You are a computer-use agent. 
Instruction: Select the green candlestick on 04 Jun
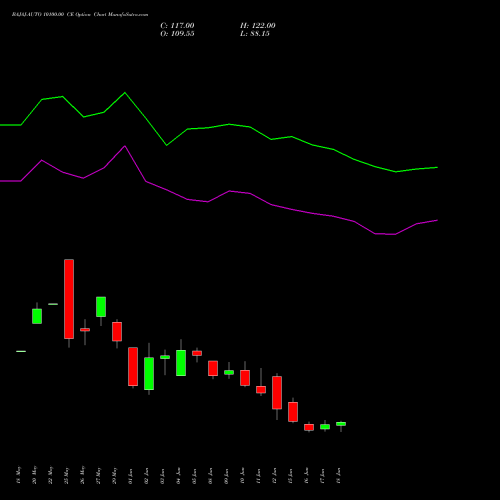point(181,363)
